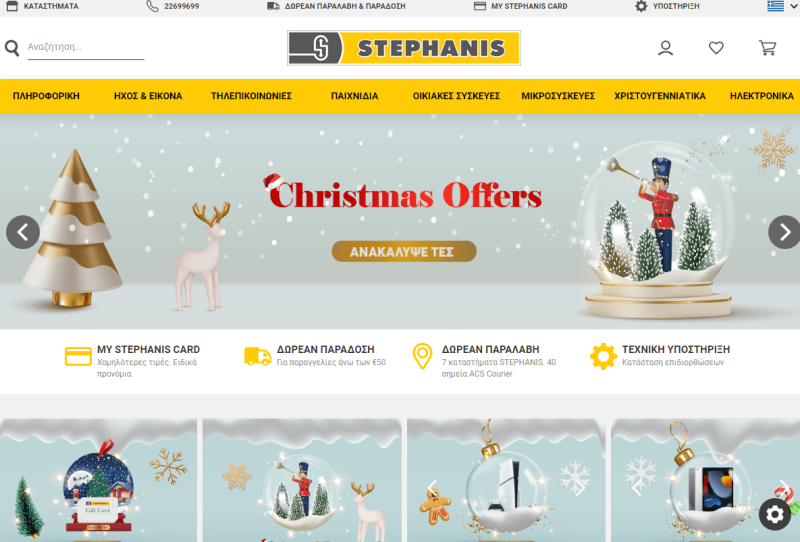The height and width of the screenshot is (542, 800).
Task: Click the yellow delivery truck icon
Action: [257, 356]
